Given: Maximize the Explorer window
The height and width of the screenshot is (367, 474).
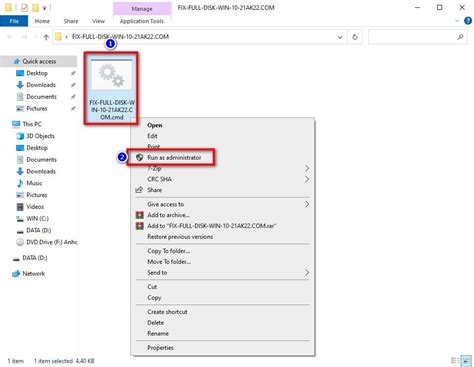Looking at the screenshot, I should 440,7.
